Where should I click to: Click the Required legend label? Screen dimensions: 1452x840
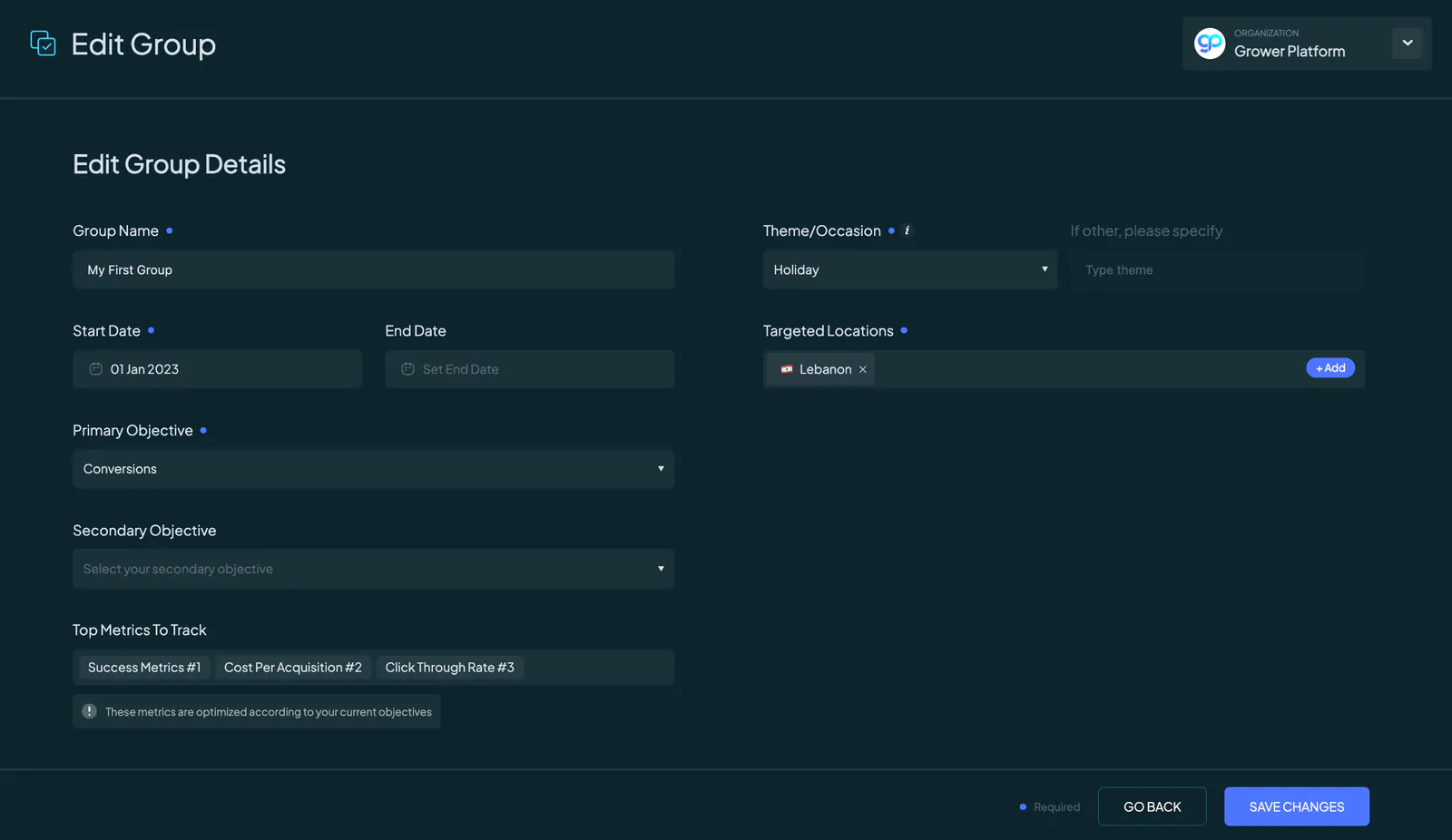point(1057,807)
